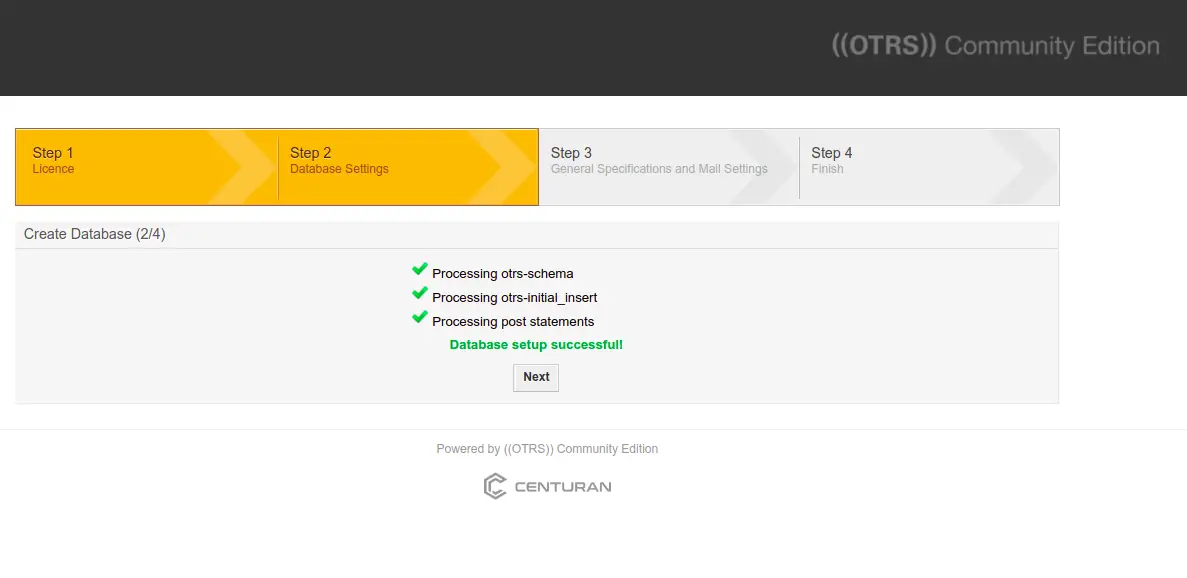Click the "Processing otrs-initial_insert" text
Image resolution: width=1187 pixels, height=578 pixels.
[x=515, y=298]
